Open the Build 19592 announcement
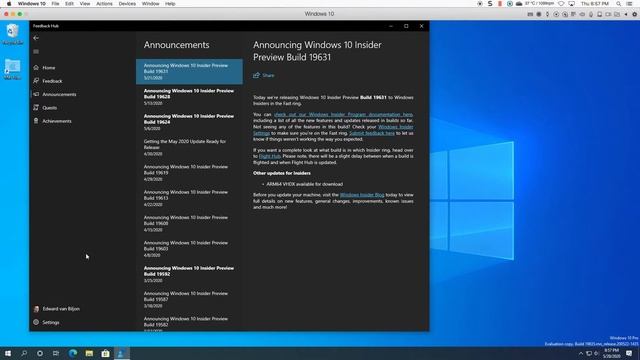The height and width of the screenshot is (360, 640). 189,274
